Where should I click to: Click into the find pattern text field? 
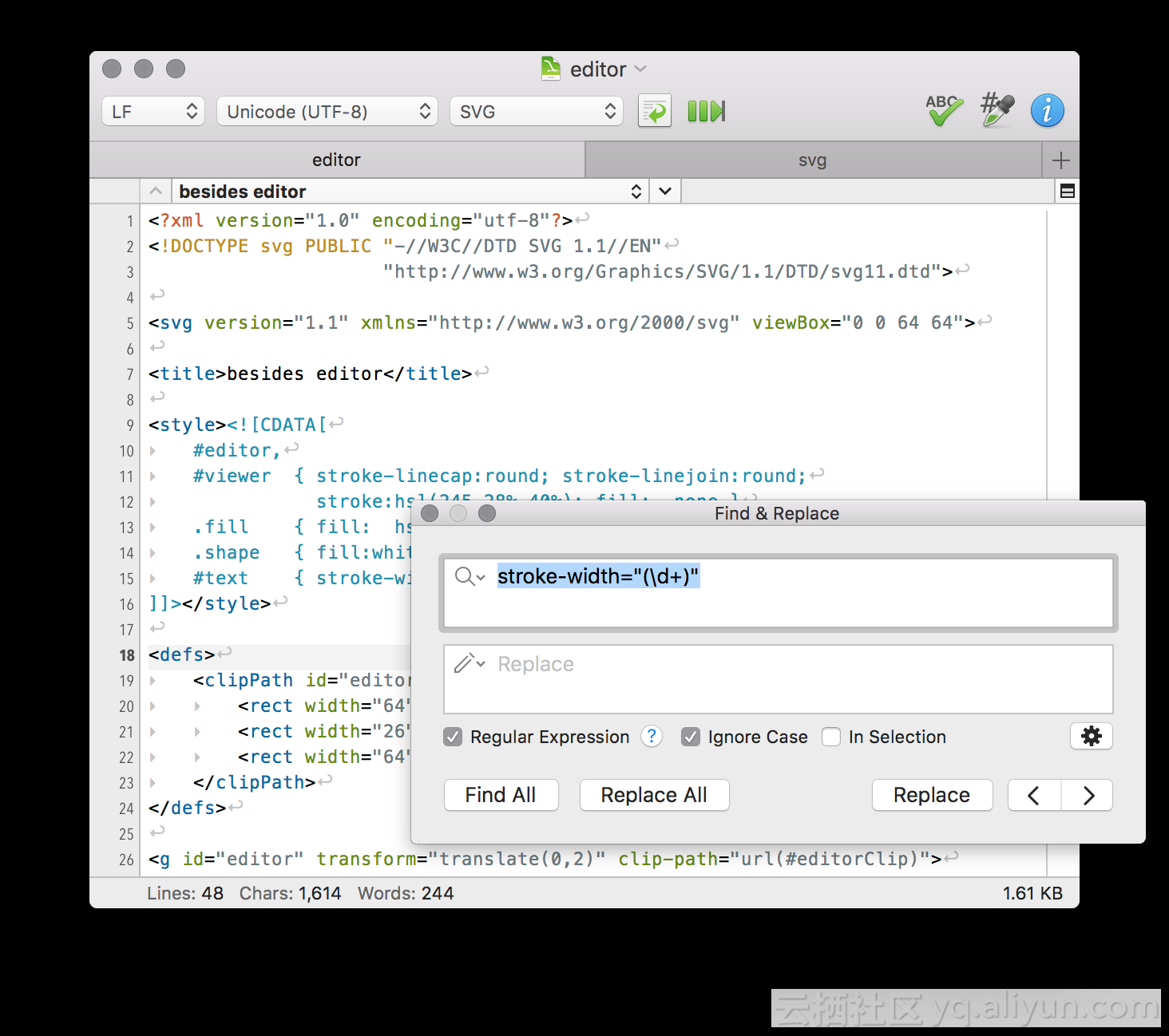click(779, 592)
